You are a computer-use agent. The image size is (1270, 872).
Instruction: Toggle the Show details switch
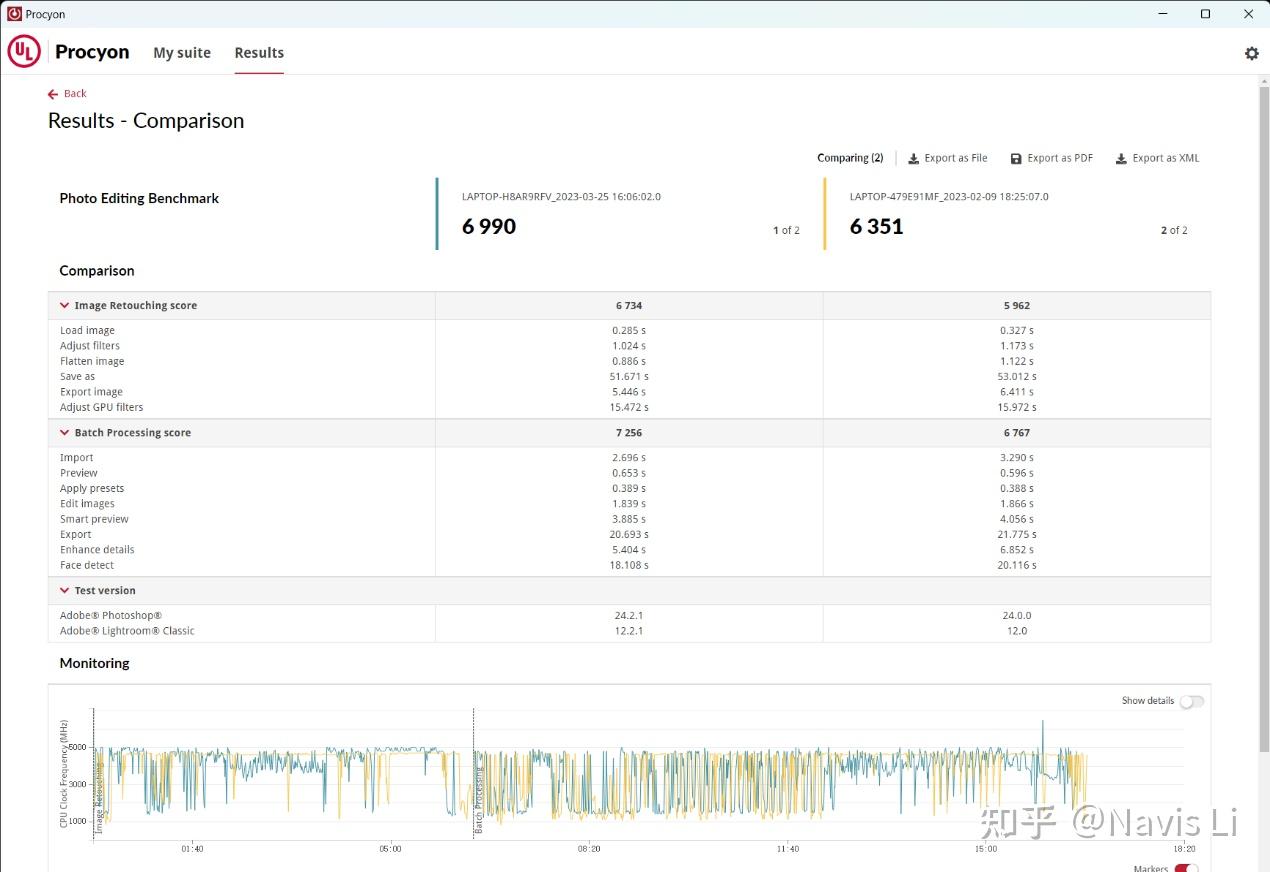point(1191,701)
